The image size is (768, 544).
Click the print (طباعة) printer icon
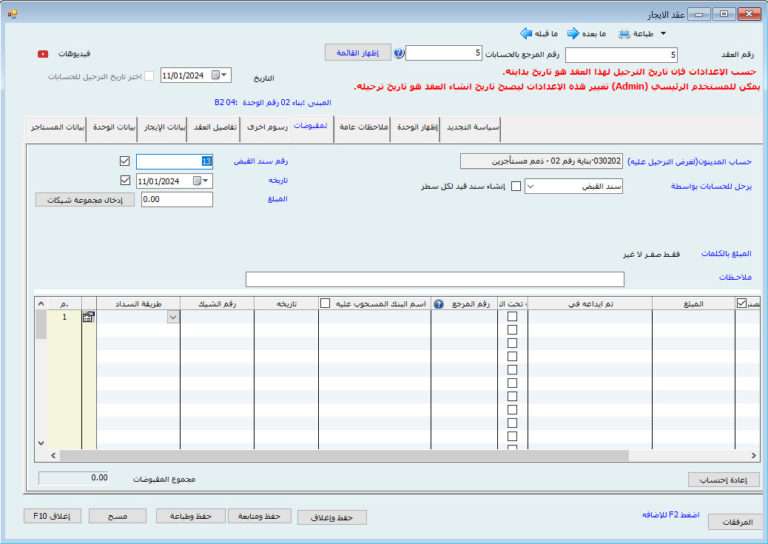coord(625,33)
